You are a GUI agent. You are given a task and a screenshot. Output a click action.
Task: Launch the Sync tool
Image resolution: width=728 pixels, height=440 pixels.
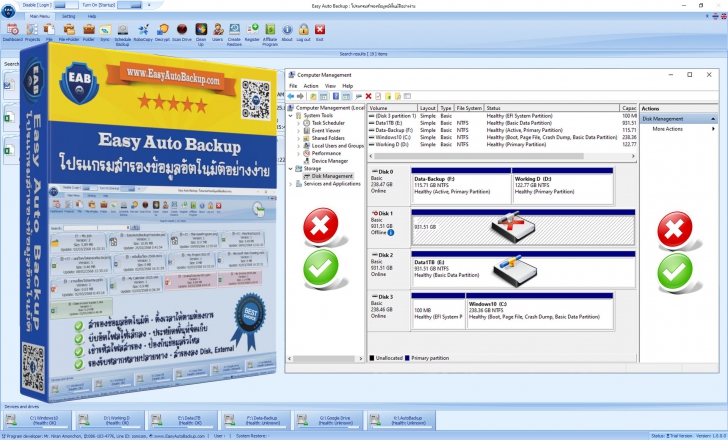tap(105, 32)
